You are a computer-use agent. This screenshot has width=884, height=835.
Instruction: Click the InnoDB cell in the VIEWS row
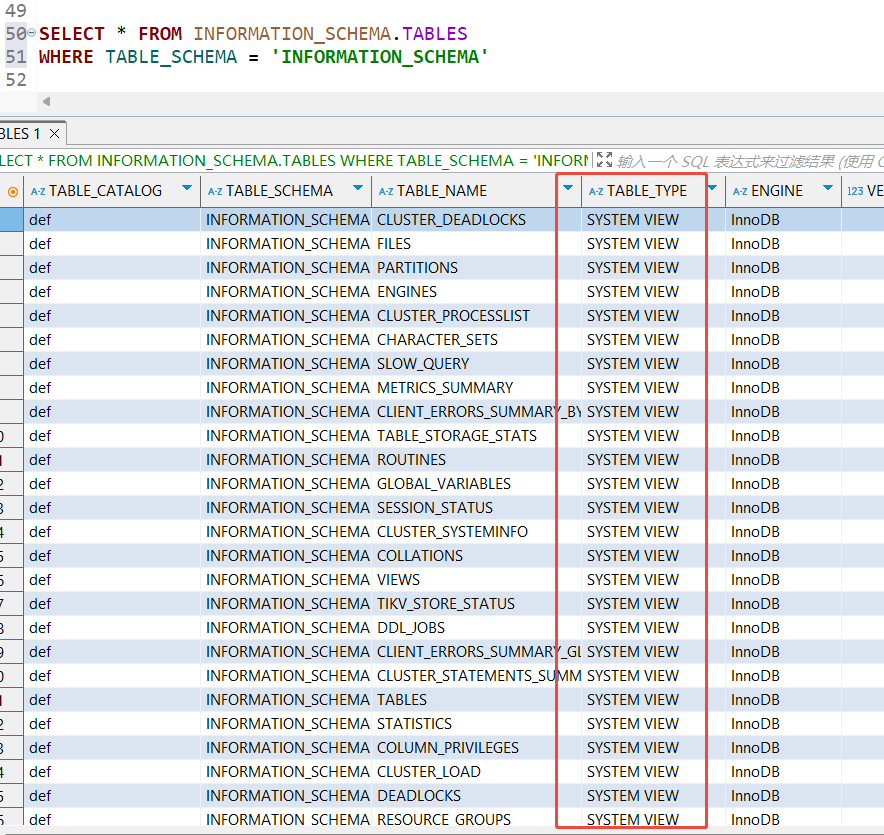[x=783, y=580]
